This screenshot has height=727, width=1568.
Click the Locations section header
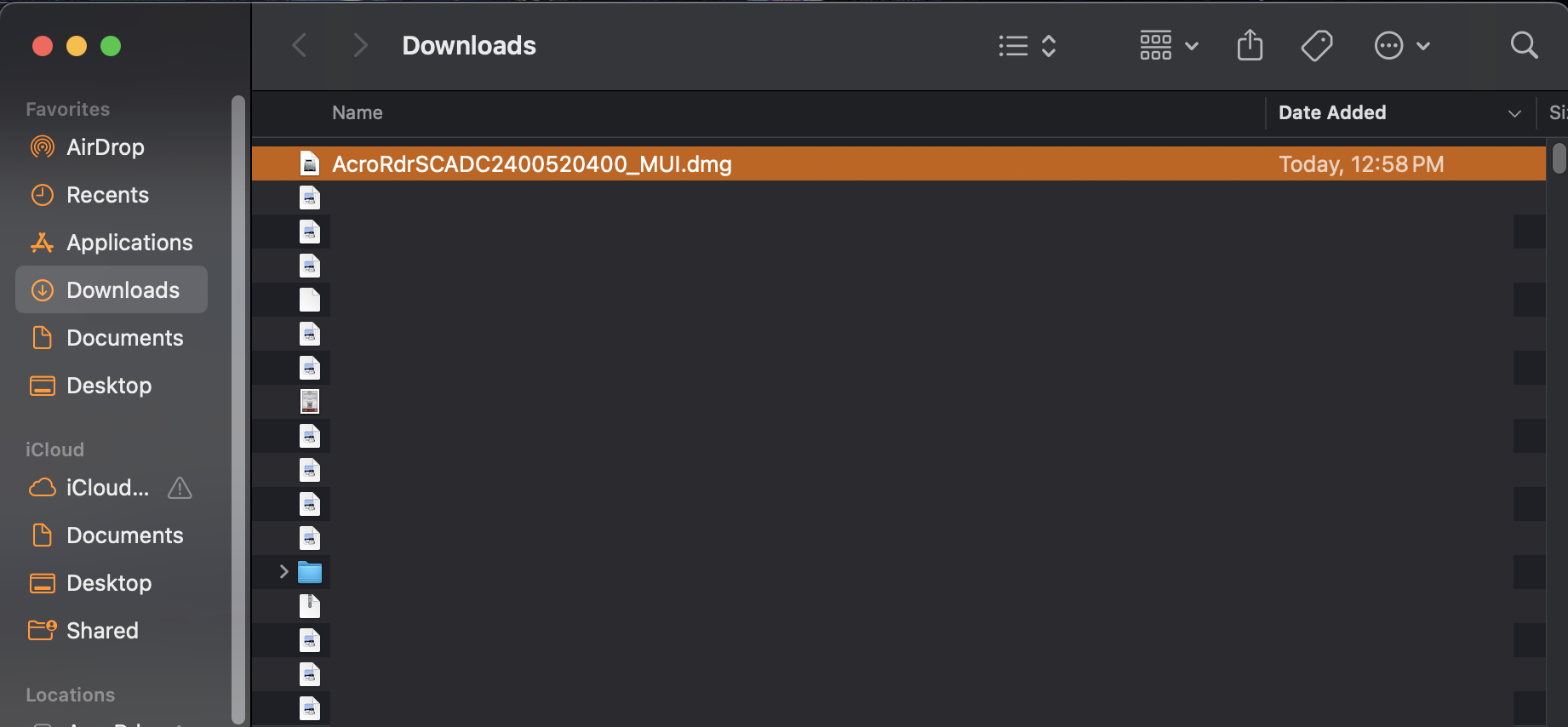click(70, 695)
